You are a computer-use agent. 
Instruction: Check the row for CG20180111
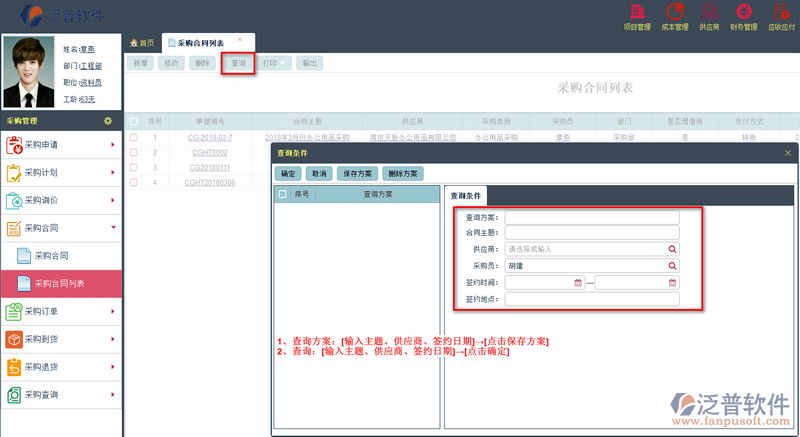pyautogui.click(x=134, y=167)
